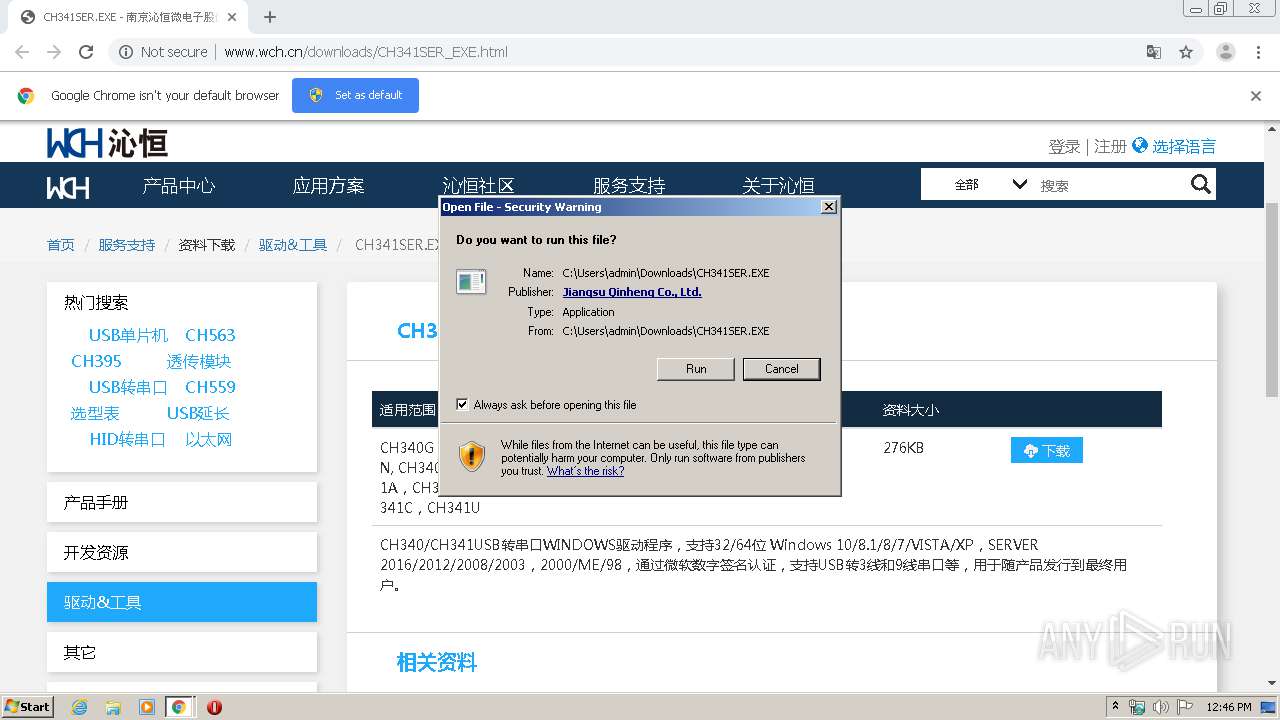This screenshot has height=720, width=1280.
Task: Open the Windows Start button
Action: 28,706
